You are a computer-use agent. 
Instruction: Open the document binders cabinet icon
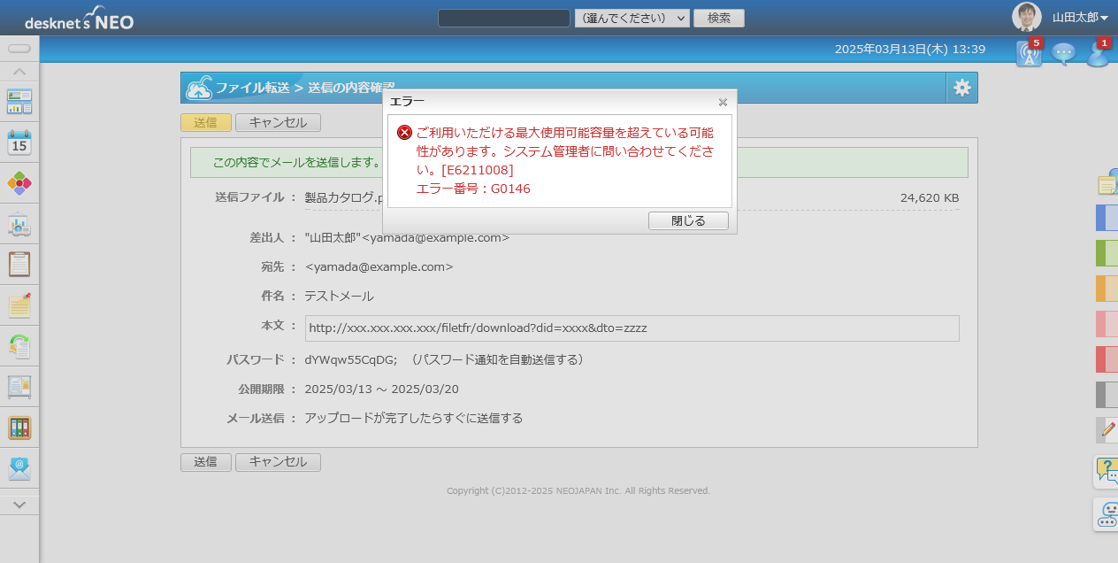click(x=19, y=428)
